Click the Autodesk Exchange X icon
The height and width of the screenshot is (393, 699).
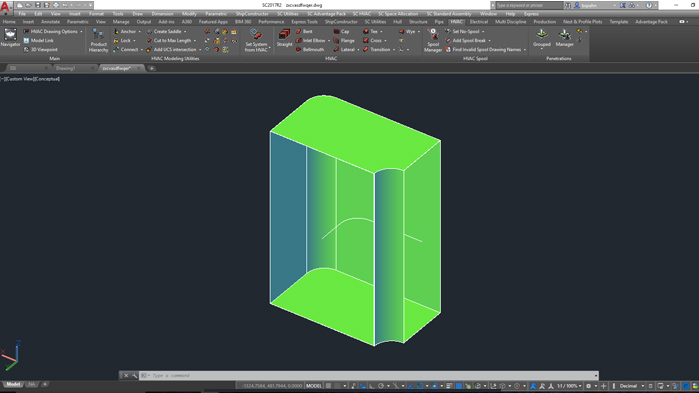click(623, 5)
